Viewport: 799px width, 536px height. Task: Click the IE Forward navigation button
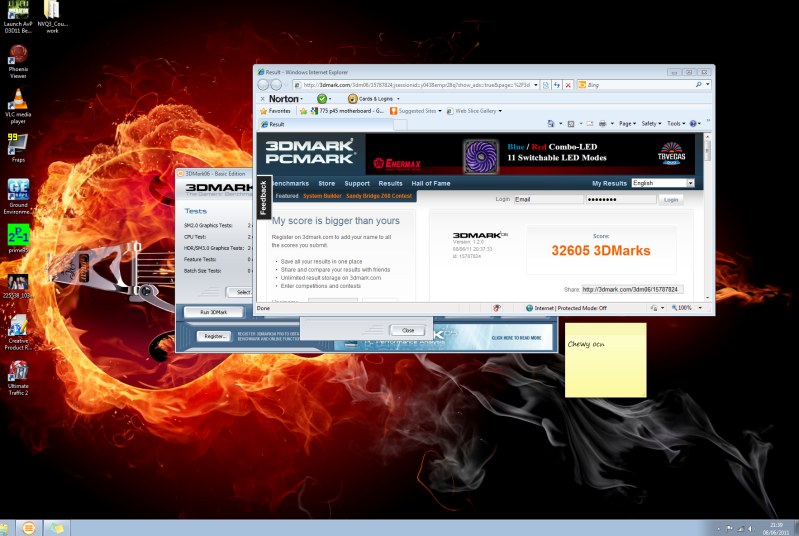[276, 85]
